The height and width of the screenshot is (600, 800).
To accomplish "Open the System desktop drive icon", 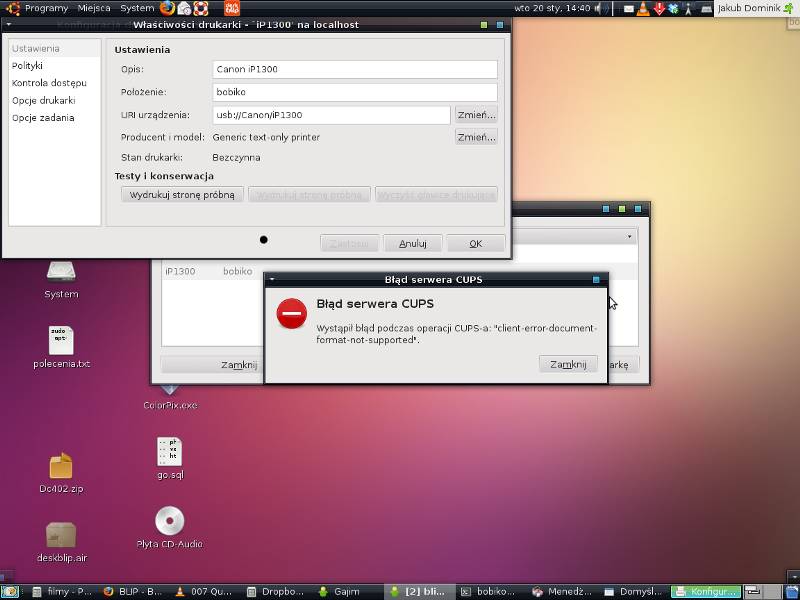I will point(61,272).
